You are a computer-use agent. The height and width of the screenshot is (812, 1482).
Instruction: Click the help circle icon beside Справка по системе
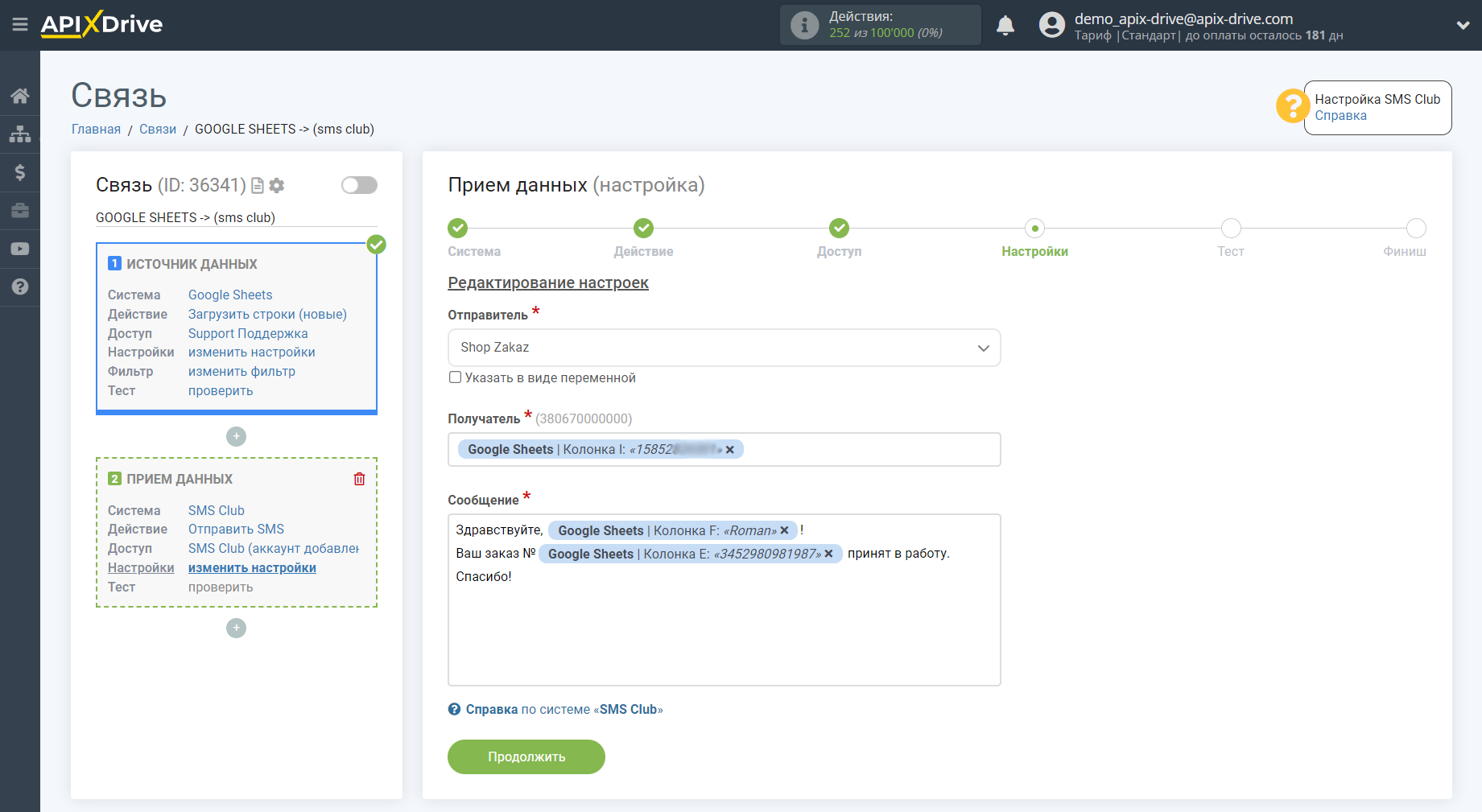455,710
